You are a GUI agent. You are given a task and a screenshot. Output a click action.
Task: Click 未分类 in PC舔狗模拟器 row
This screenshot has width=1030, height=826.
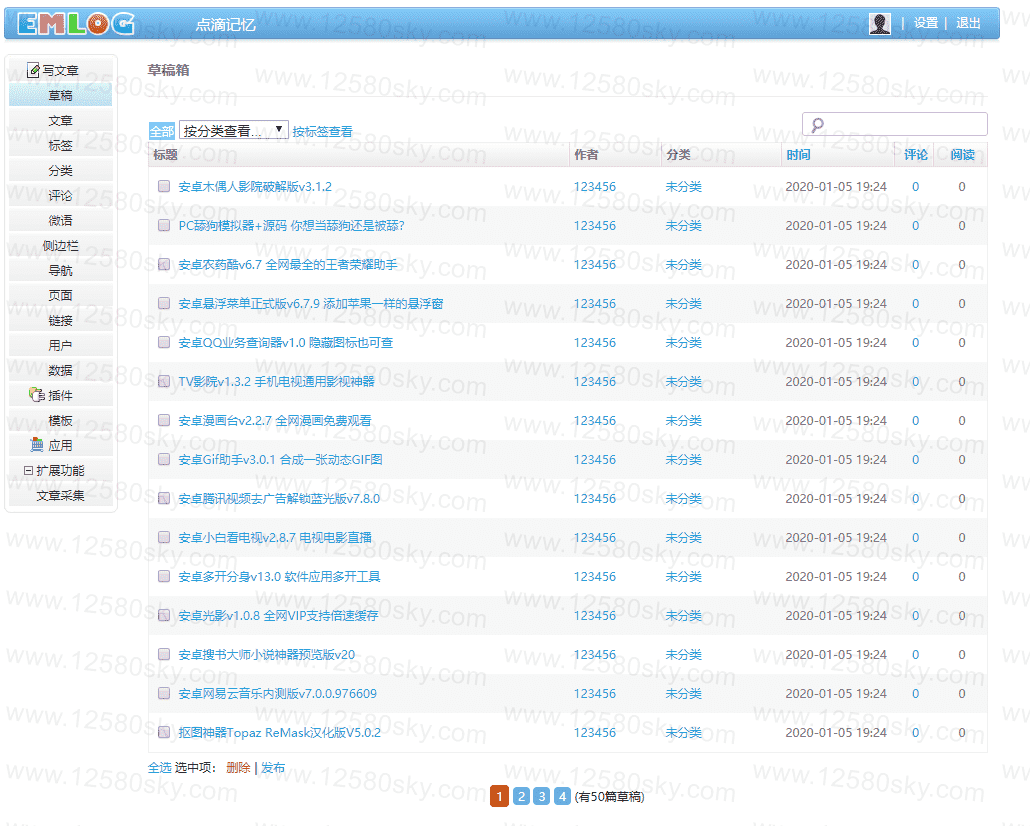tap(683, 225)
